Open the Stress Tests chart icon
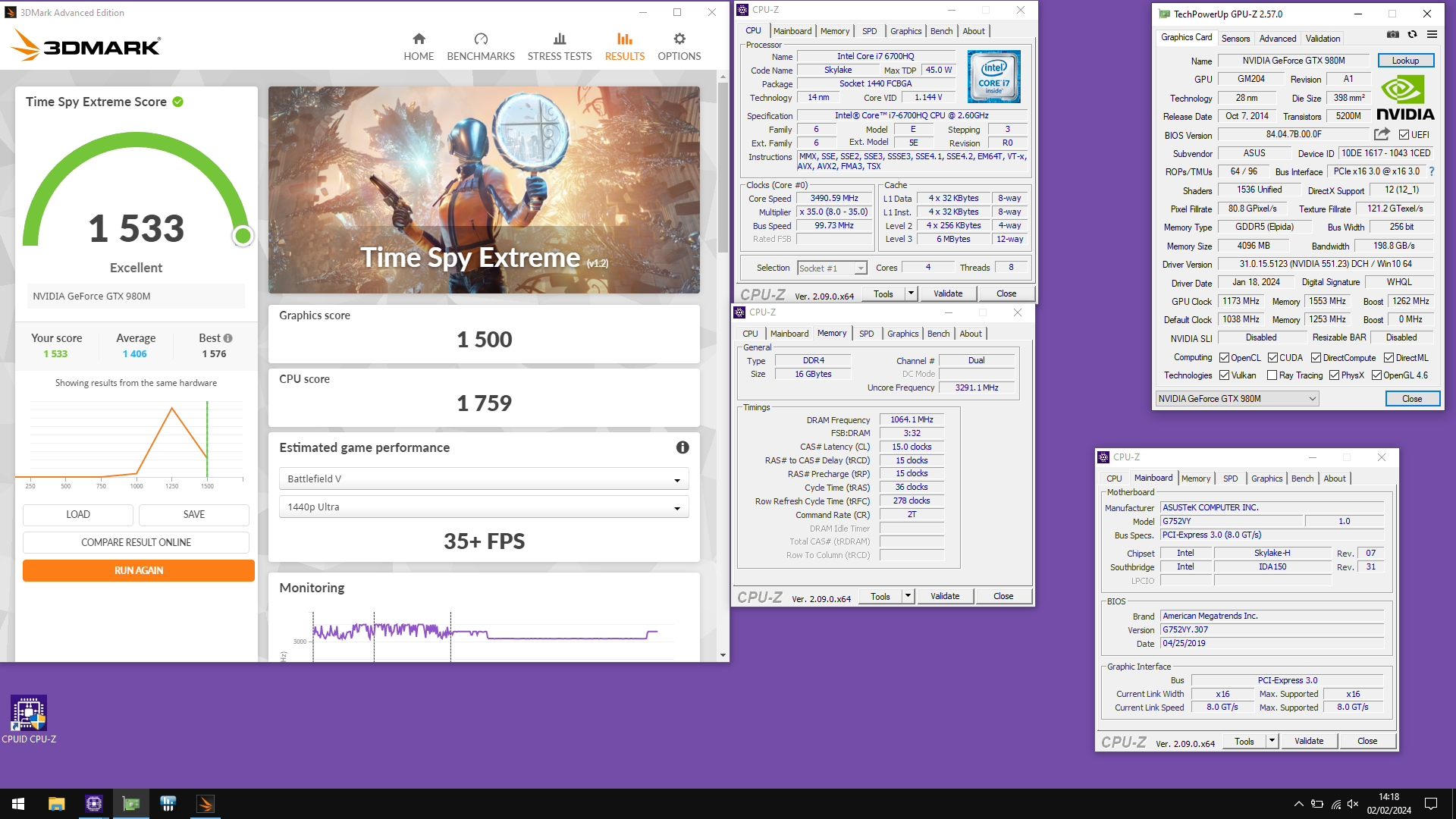 click(x=560, y=39)
